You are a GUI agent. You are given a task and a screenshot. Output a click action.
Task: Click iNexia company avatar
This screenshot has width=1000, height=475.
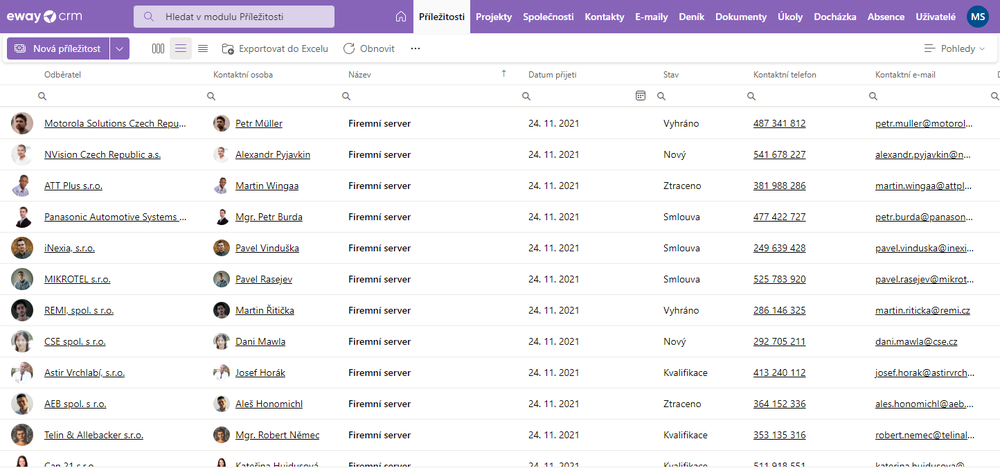pyautogui.click(x=22, y=248)
